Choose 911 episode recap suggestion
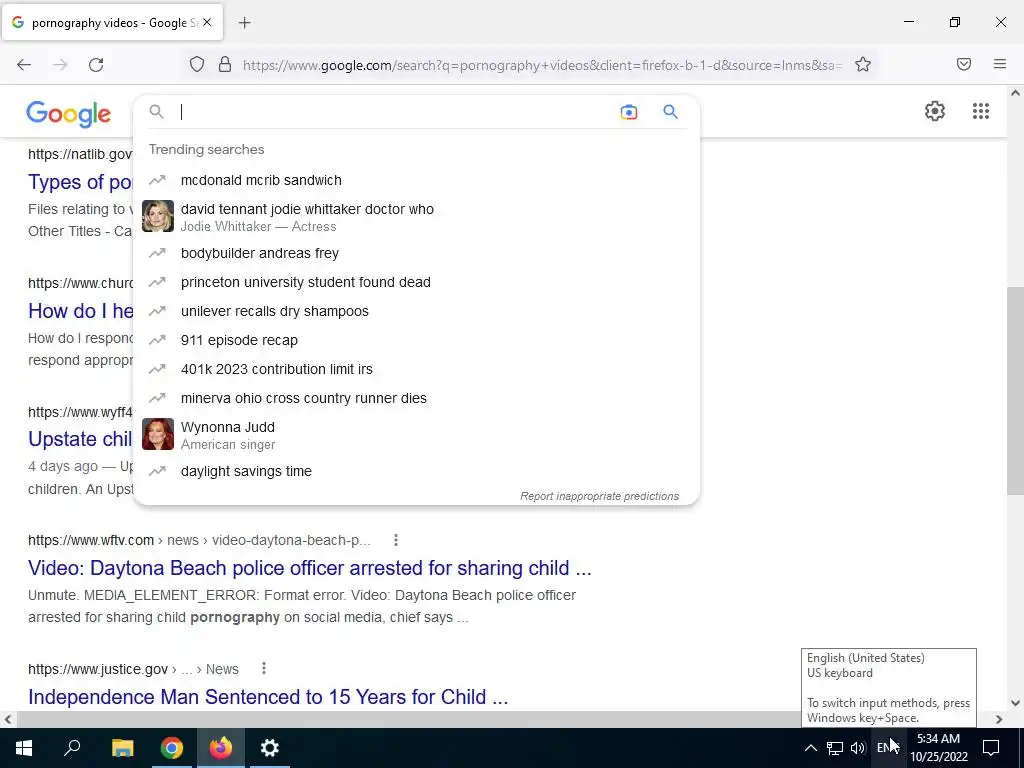 (x=416, y=340)
